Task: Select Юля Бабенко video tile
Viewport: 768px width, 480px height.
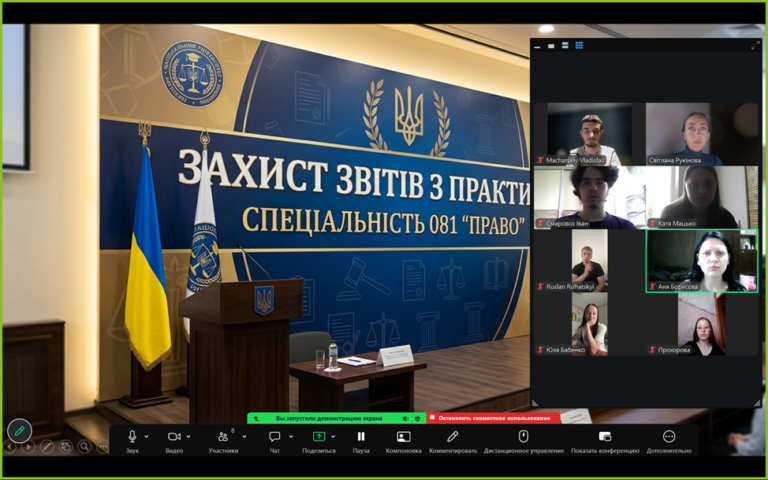Action: coord(589,324)
